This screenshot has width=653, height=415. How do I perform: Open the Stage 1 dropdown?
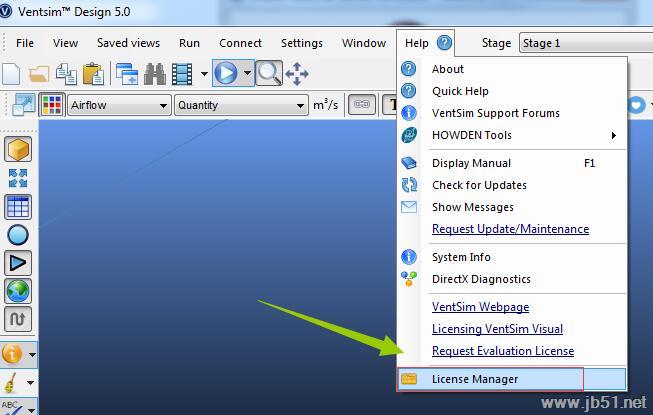click(x=586, y=43)
